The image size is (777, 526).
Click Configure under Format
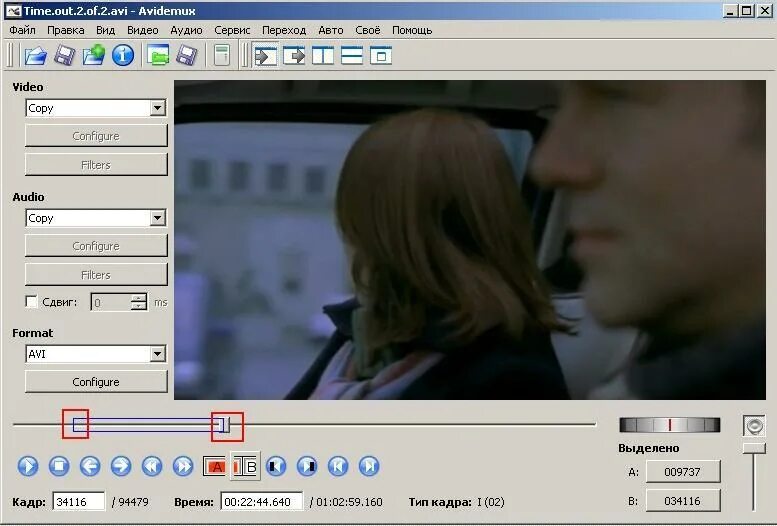96,382
